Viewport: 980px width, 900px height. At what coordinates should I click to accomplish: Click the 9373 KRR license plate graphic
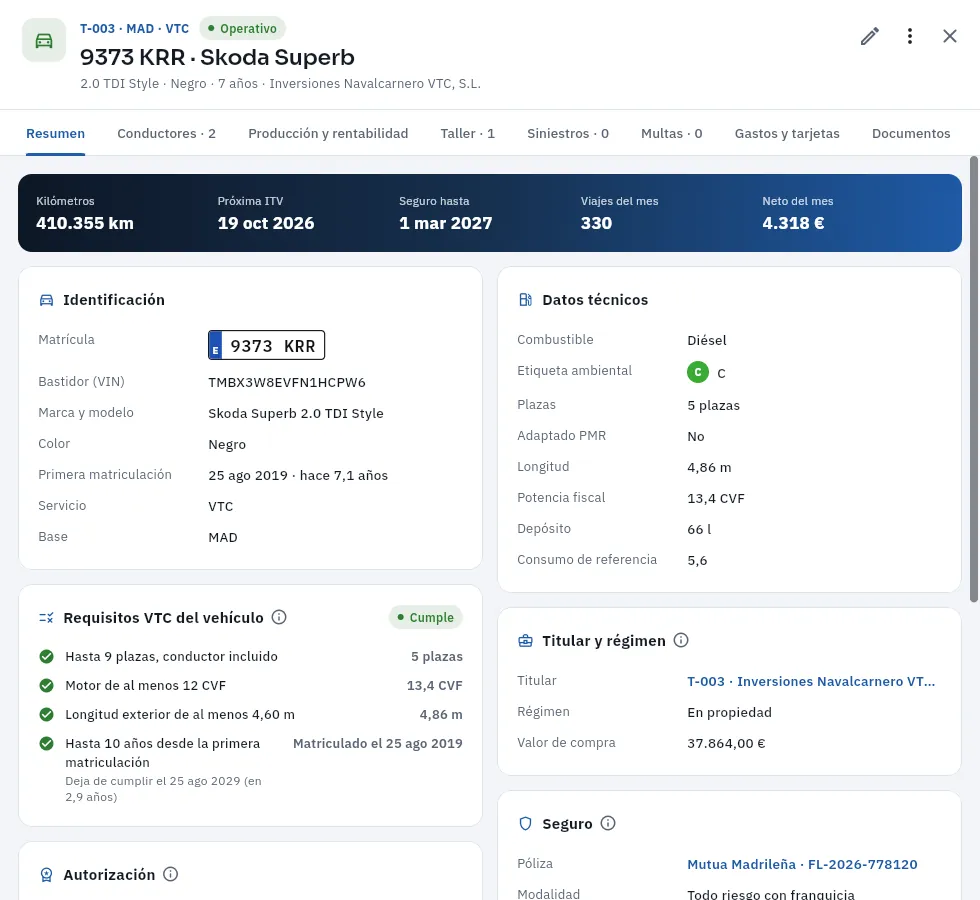point(266,345)
